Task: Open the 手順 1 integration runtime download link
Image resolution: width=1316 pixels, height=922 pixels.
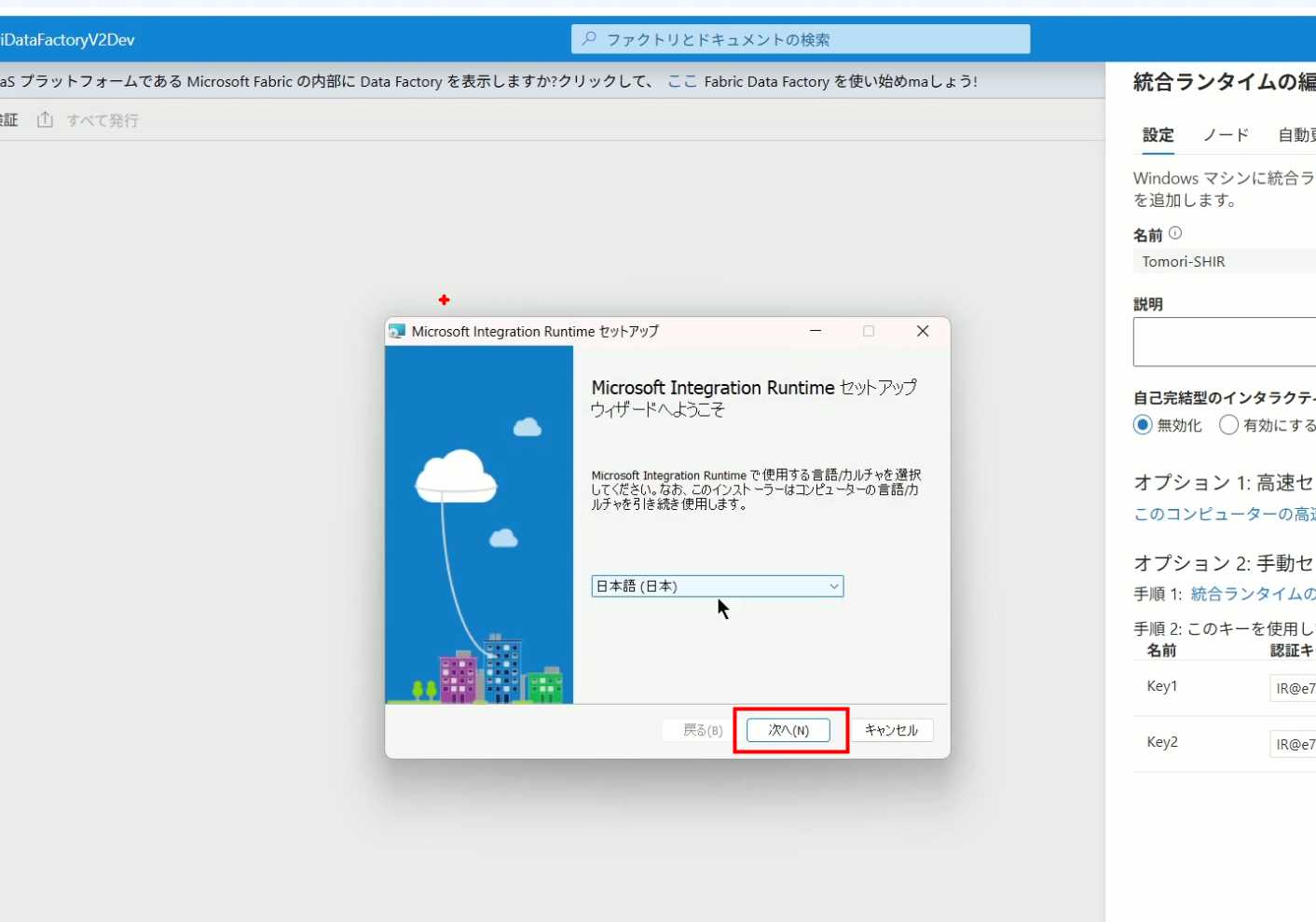Action: (x=1253, y=594)
